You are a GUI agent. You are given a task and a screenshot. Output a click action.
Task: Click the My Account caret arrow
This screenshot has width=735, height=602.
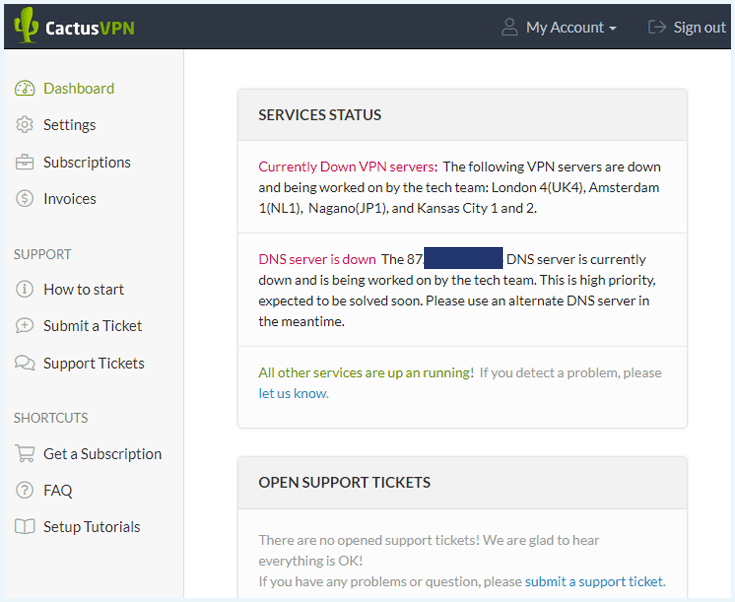pyautogui.click(x=613, y=29)
